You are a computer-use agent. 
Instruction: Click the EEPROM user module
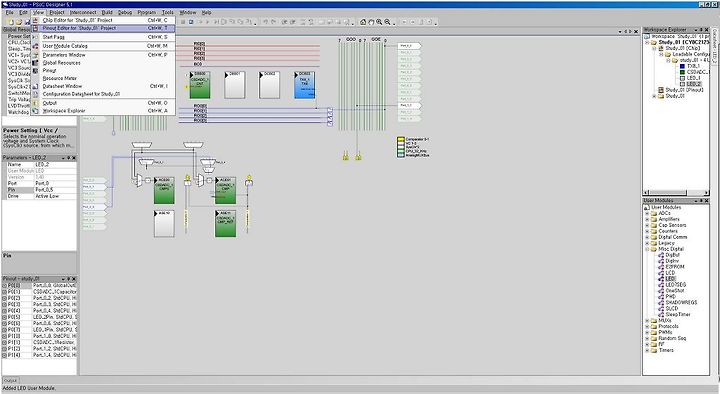pyautogui.click(x=675, y=267)
